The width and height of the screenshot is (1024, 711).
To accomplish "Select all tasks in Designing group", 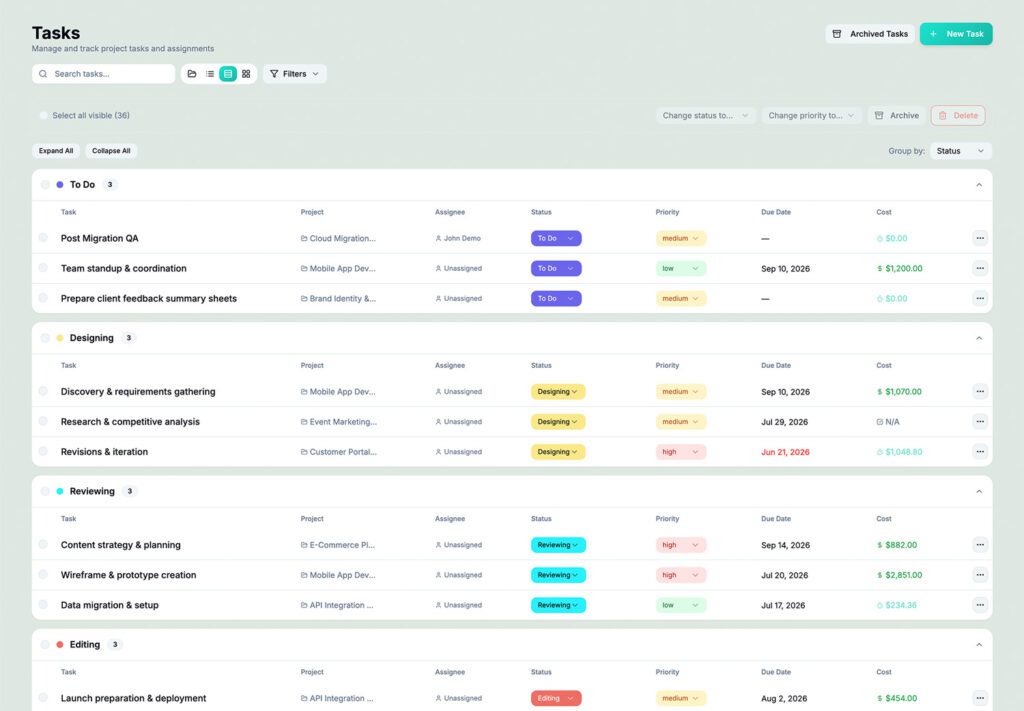I will click(x=45, y=338).
